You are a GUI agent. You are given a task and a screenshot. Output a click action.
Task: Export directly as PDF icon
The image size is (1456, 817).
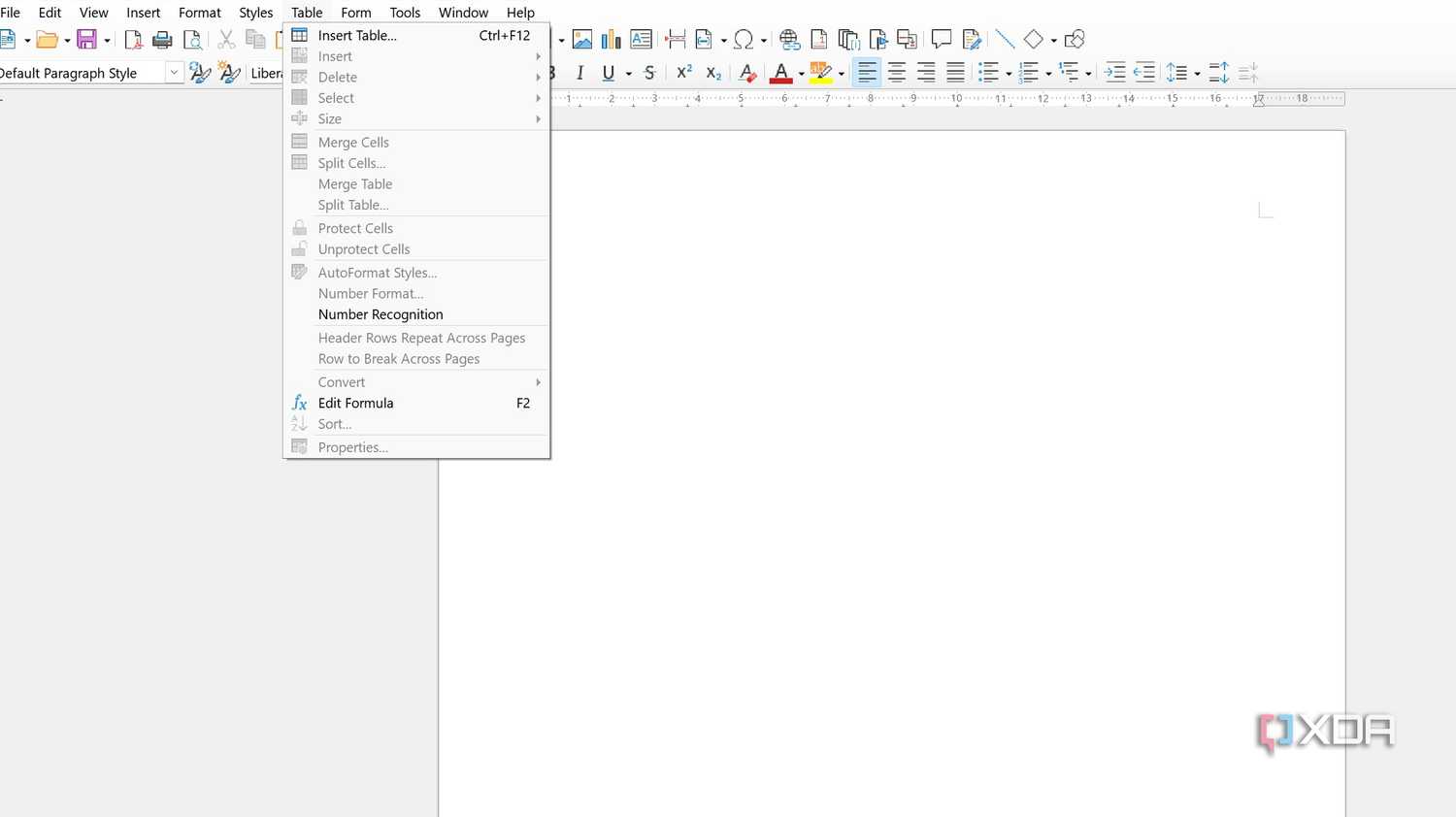click(134, 40)
